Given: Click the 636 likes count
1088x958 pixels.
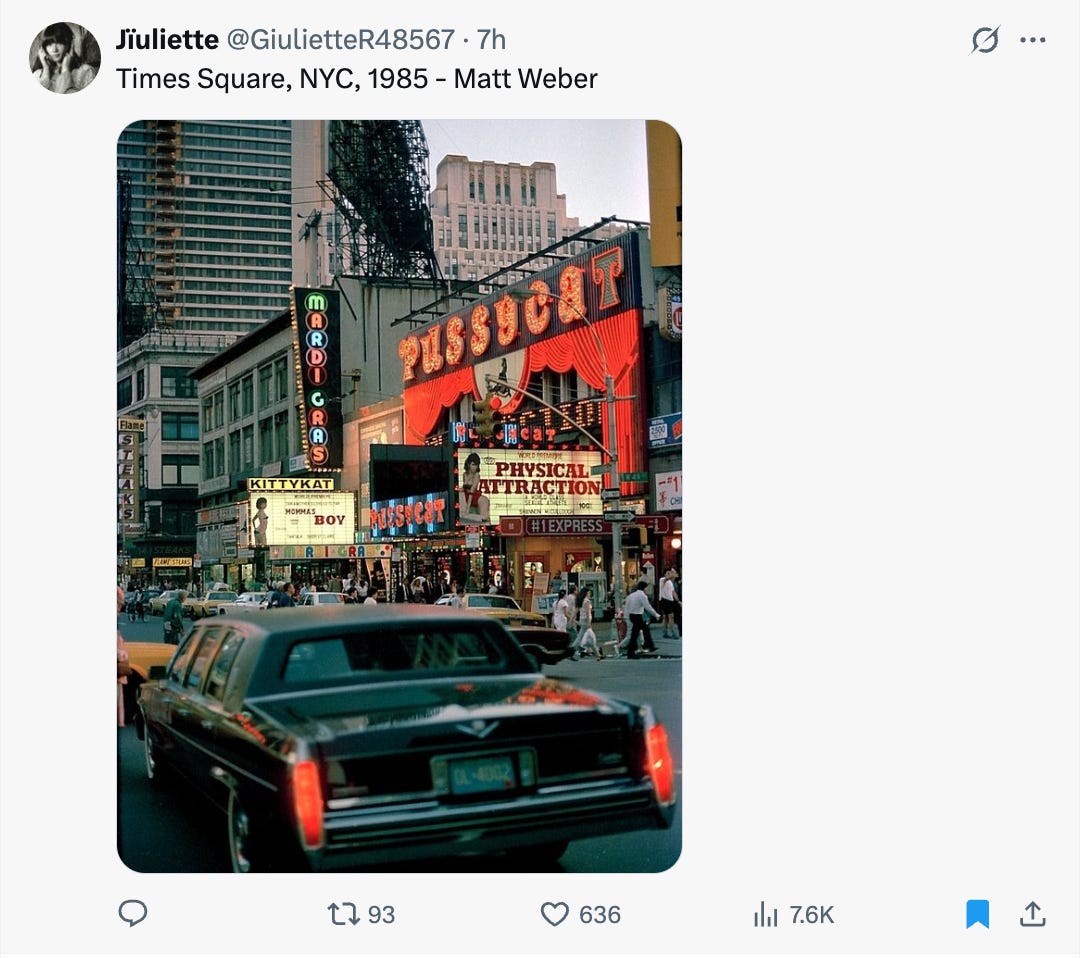Looking at the screenshot, I should coord(600,915).
